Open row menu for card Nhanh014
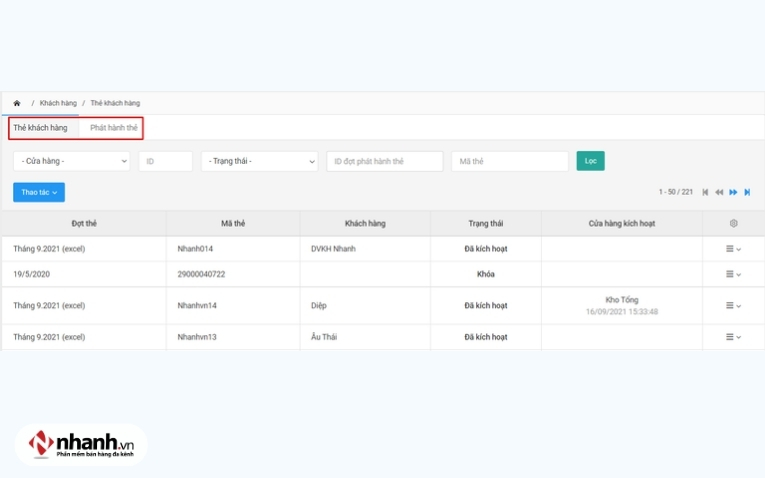Image resolution: width=765 pixels, height=478 pixels. (x=733, y=249)
